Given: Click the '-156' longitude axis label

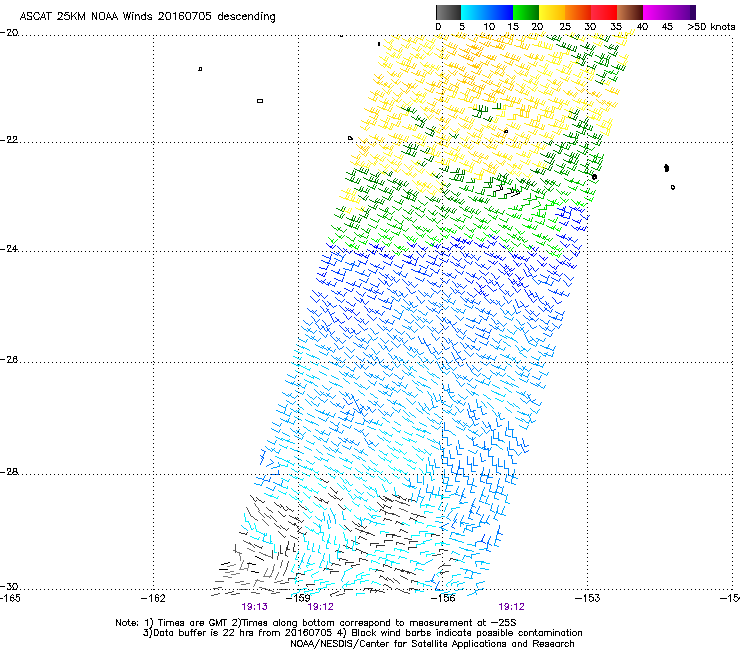Looking at the screenshot, I should pos(443,599).
